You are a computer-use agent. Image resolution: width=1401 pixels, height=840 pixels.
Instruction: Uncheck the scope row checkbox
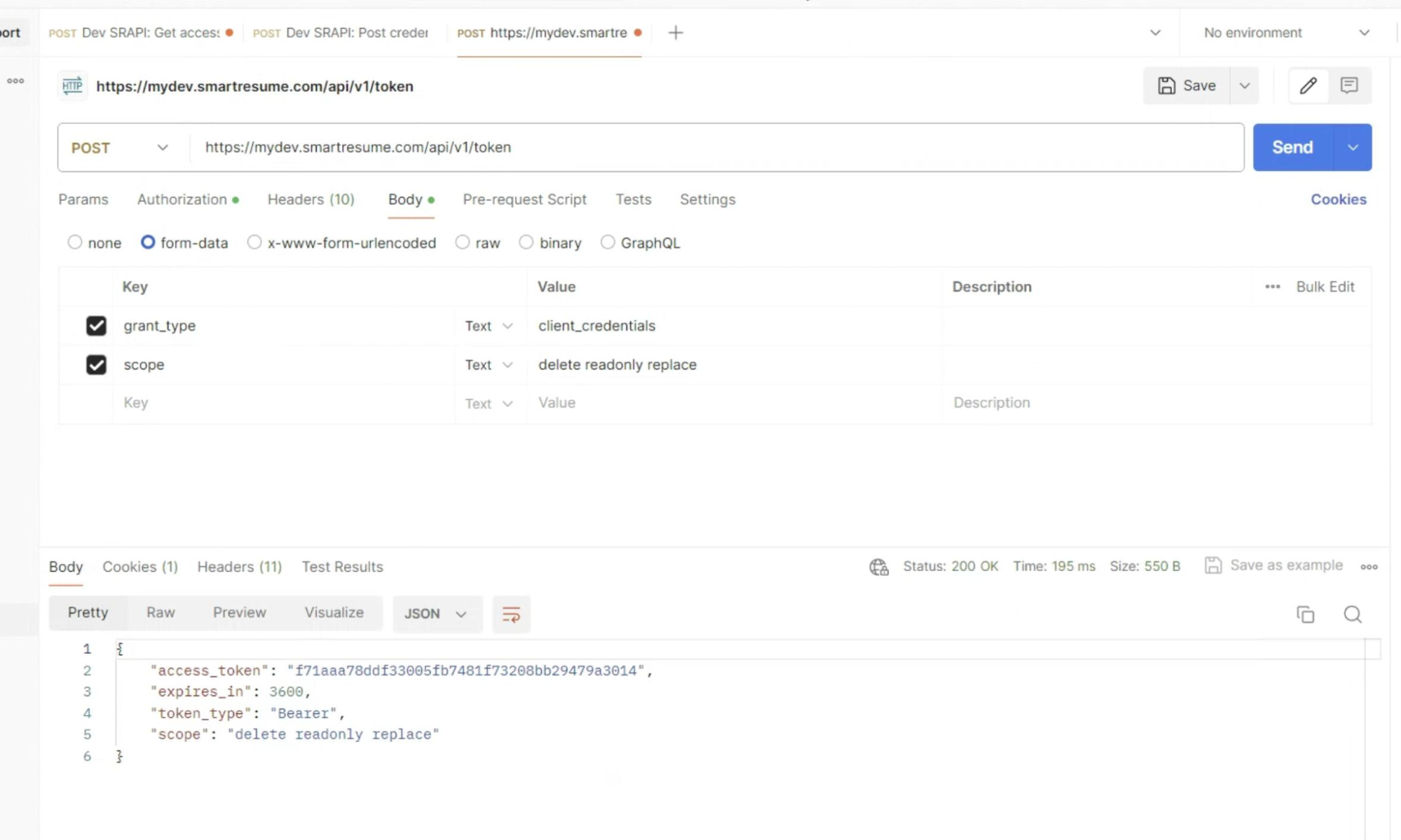(96, 365)
